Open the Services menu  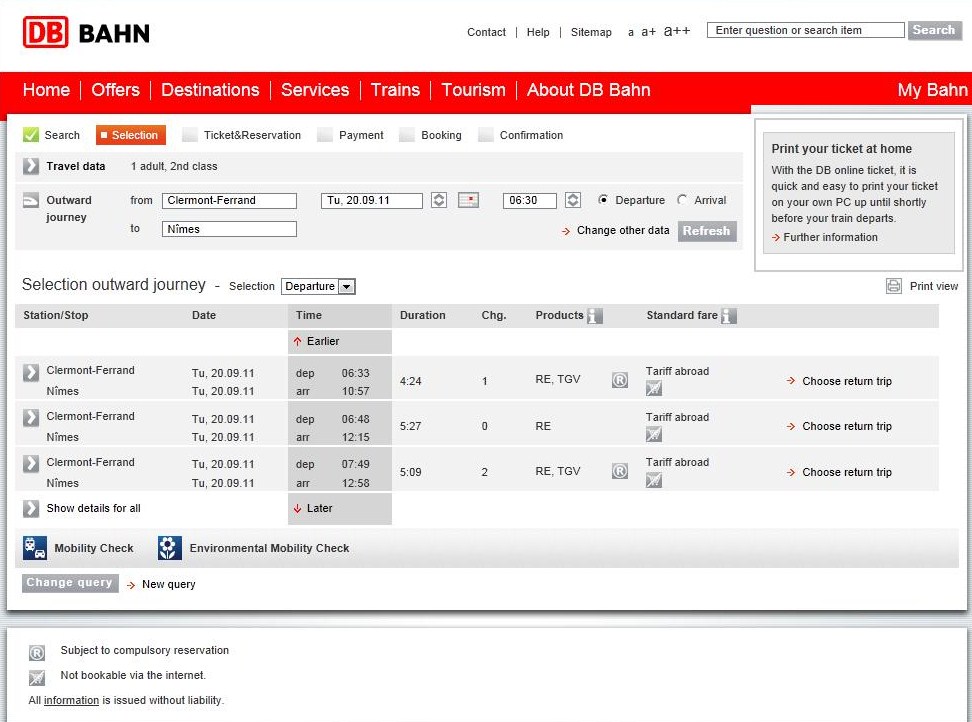tap(315, 90)
